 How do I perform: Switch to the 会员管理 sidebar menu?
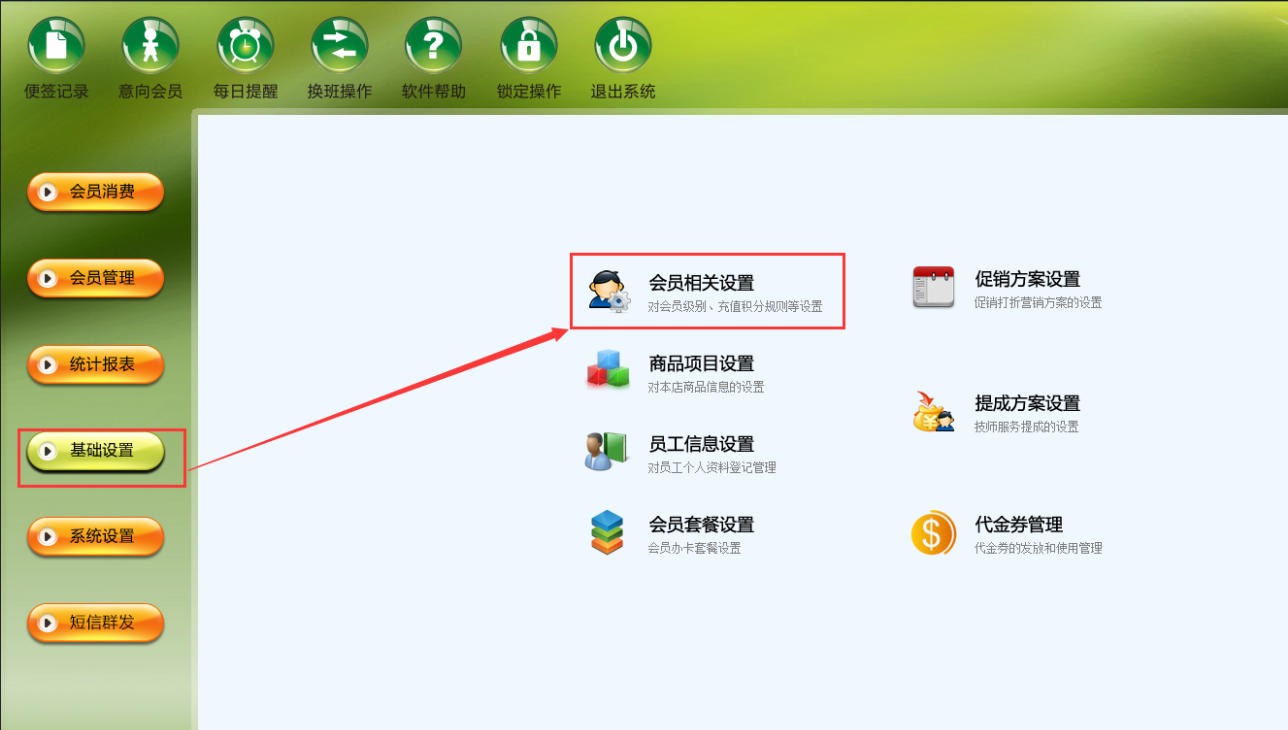(95, 278)
